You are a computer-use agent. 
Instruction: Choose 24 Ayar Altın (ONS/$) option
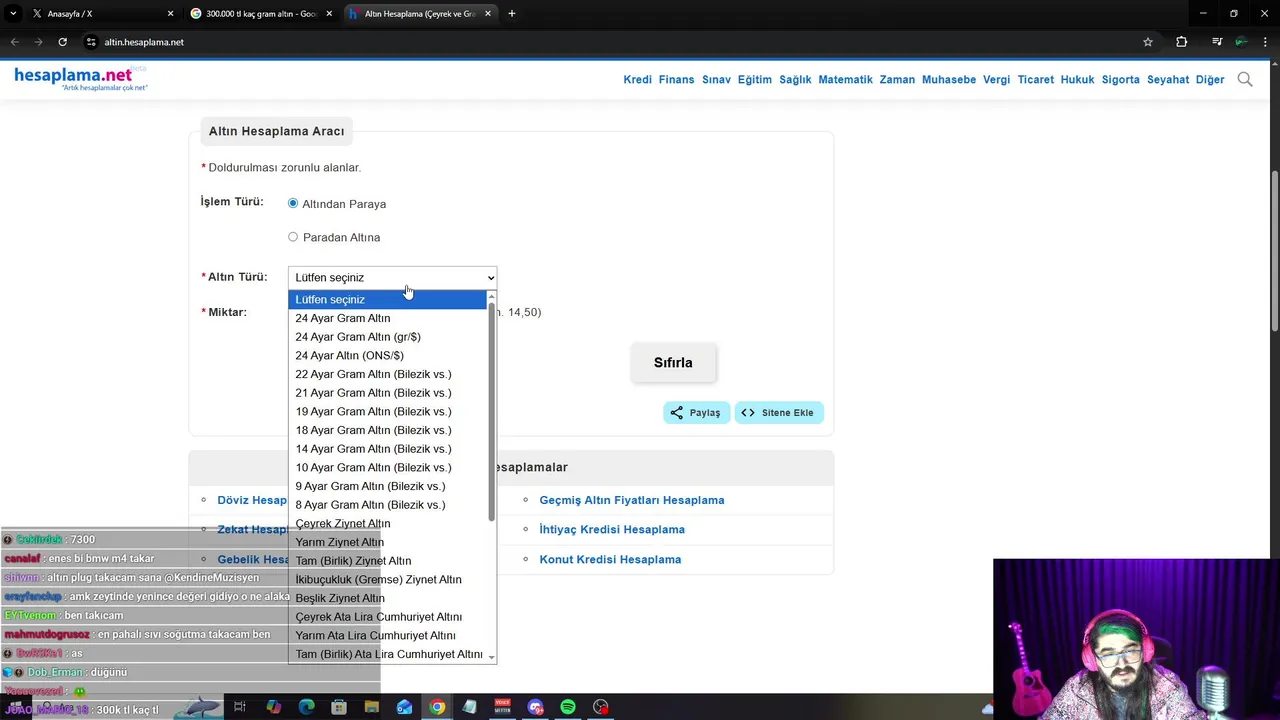387,355
